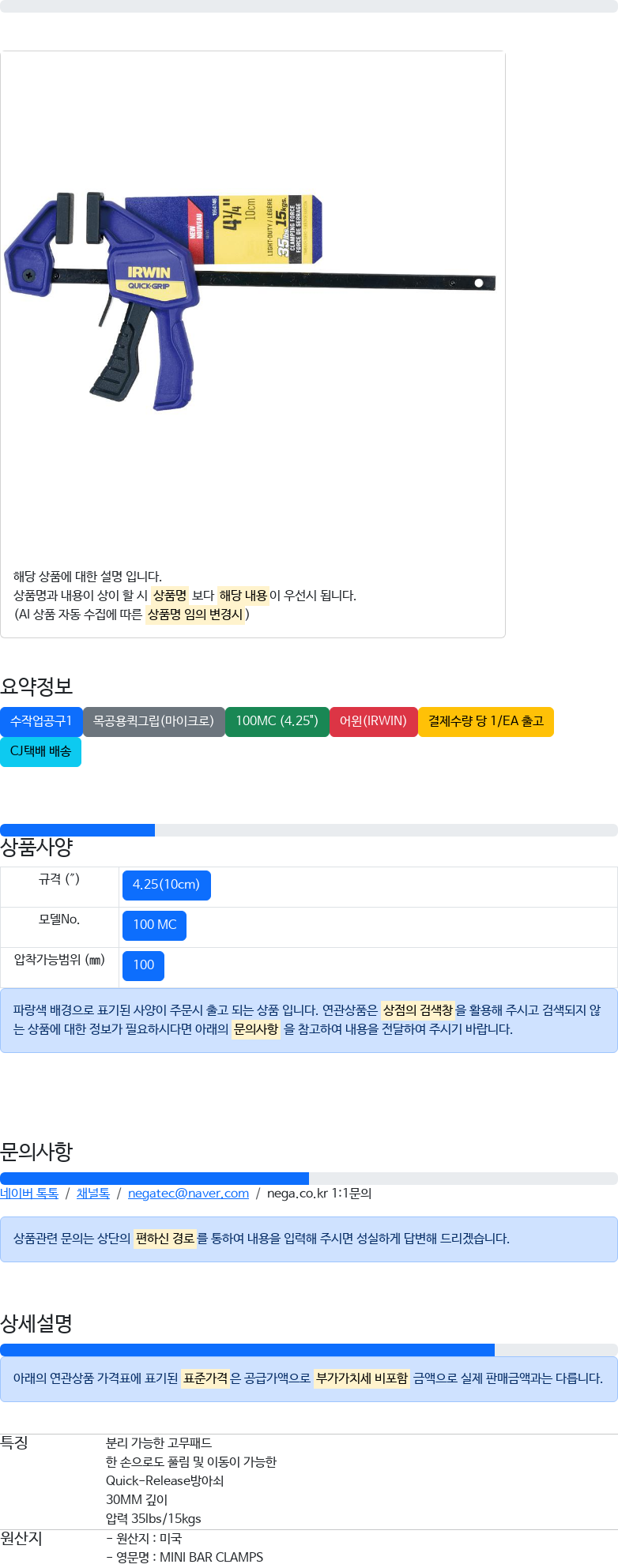Click the nega.co.kr 1:1문의 text
The width and height of the screenshot is (618, 1568).
coord(319,1193)
